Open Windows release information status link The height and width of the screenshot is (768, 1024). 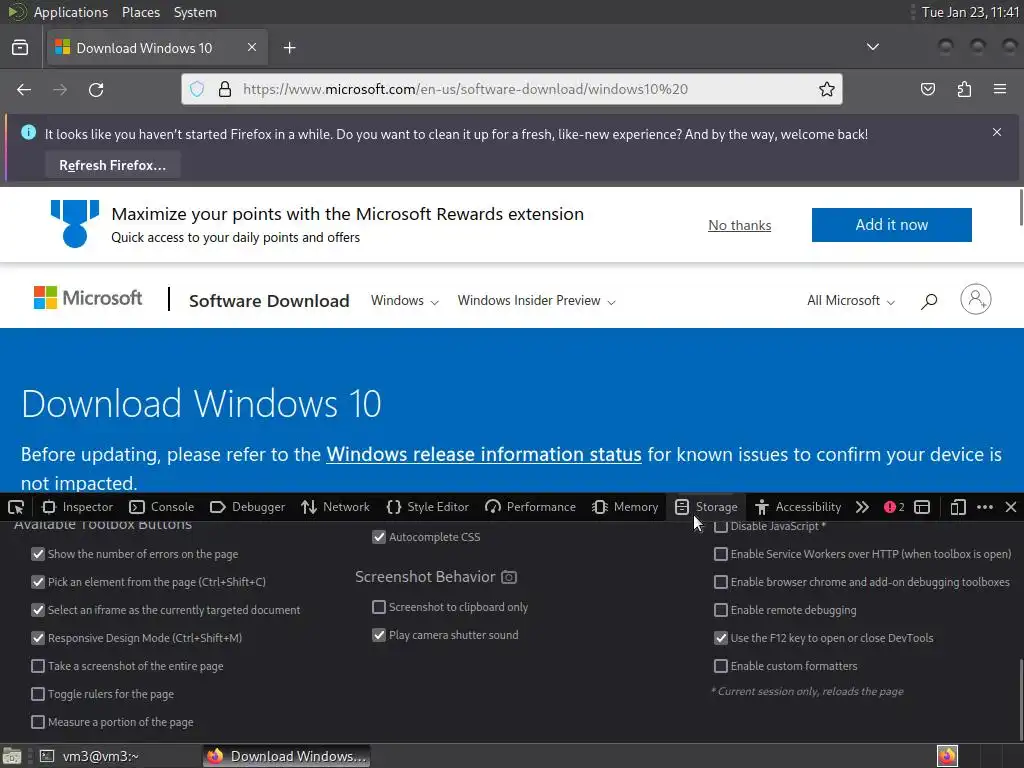pyautogui.click(x=484, y=455)
